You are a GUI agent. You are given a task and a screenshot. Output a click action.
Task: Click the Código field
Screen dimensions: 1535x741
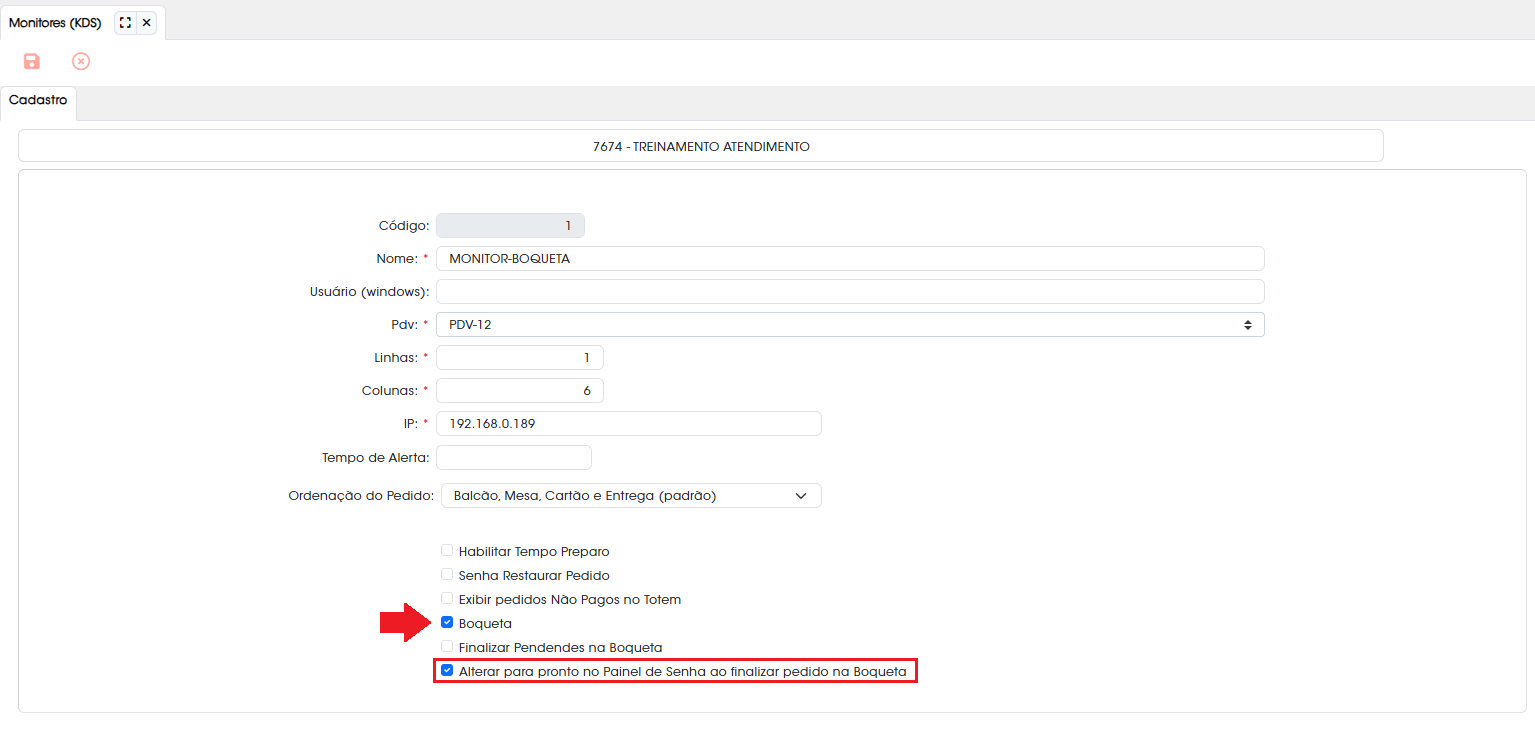tap(510, 225)
